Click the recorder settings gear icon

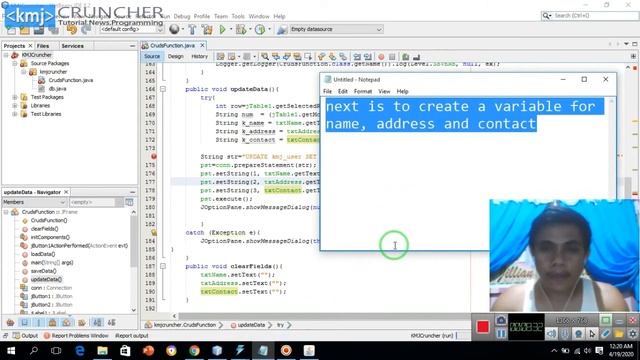point(633,334)
